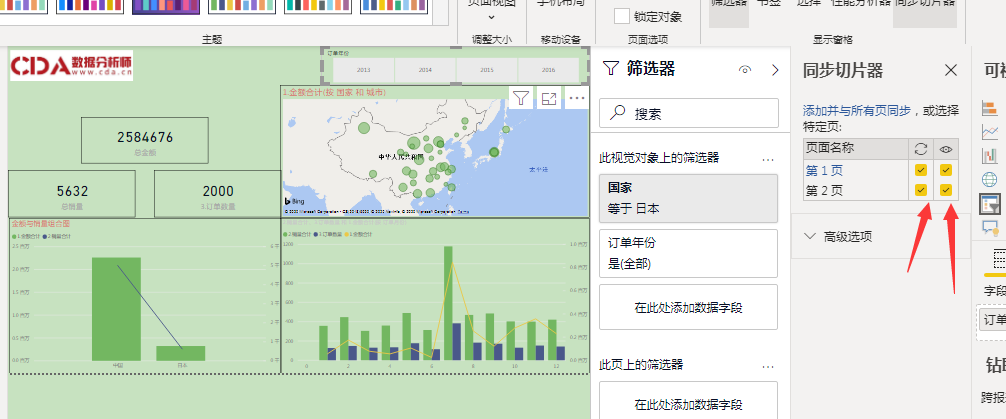The image size is (1006, 419).
Task: Click the 第 1 页 link in sync slicers
Action: tap(824, 171)
